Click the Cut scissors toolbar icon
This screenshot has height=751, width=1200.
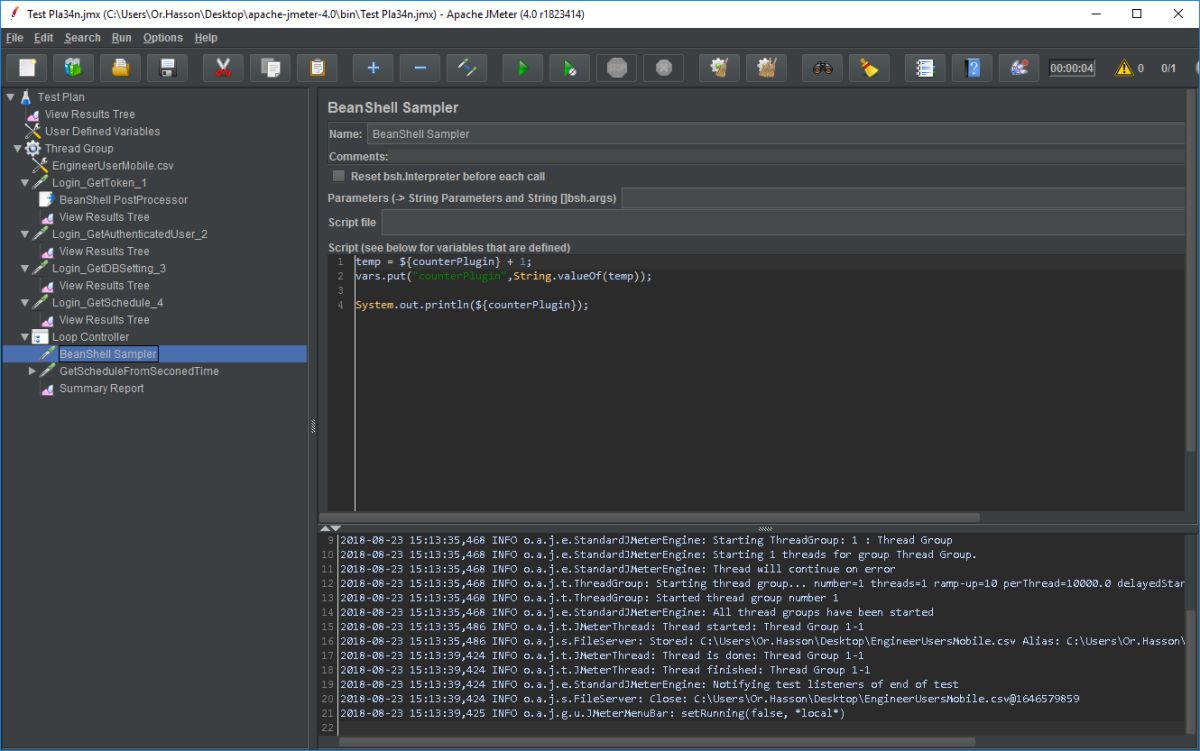pyautogui.click(x=223, y=68)
